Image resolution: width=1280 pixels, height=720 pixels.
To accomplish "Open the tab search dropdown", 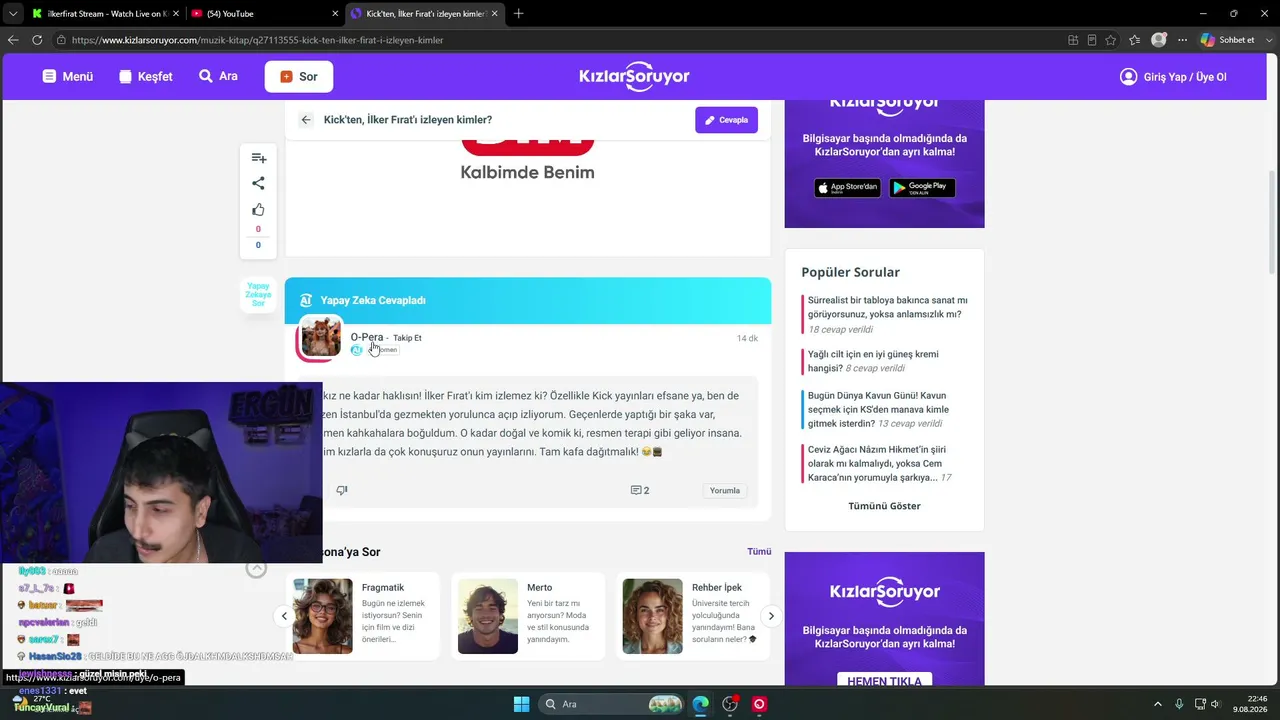I will pyautogui.click(x=12, y=14).
